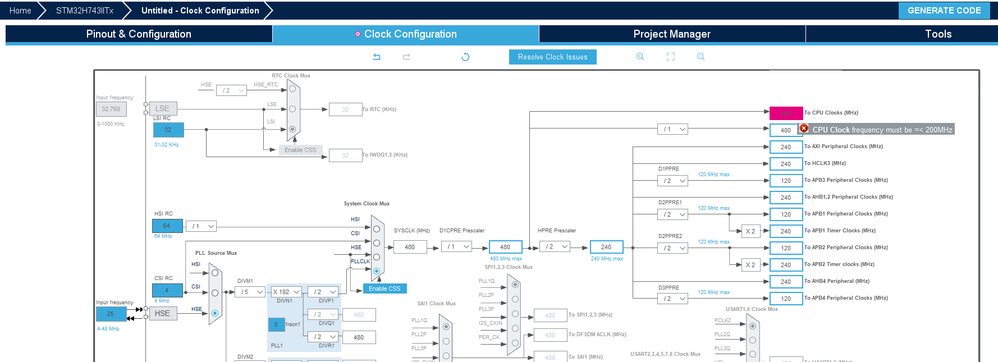Open the HPRE Prescaler /2 dropdown
This screenshot has height=362, width=998.
[554, 247]
